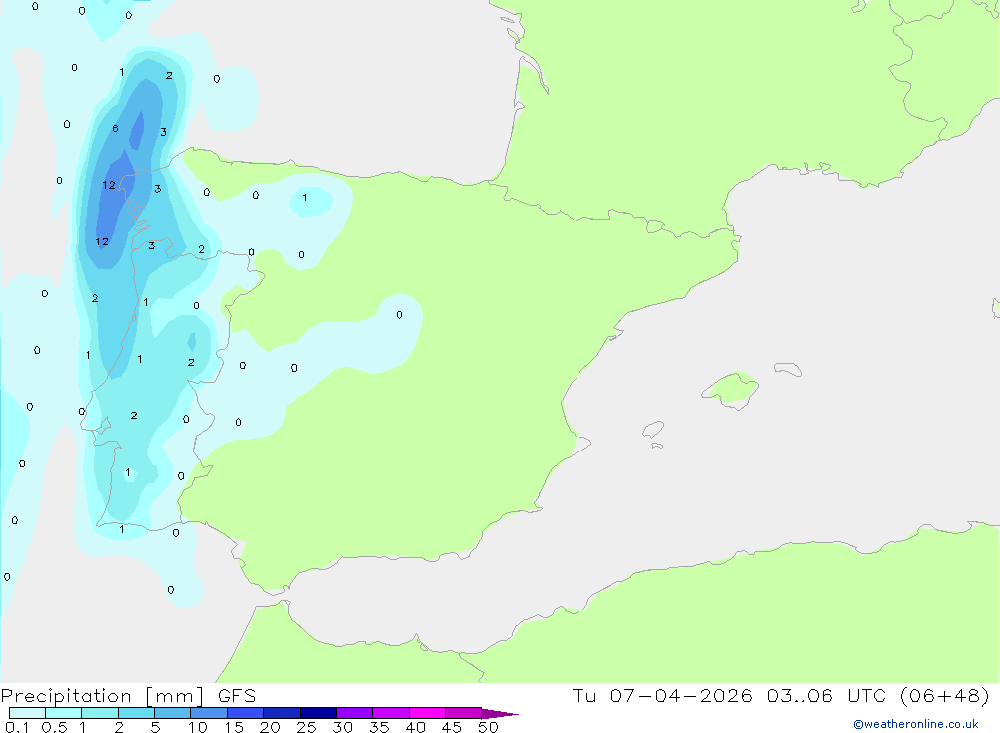Click the "50" legend scale label
Viewport: 1000px width, 733px height.
488,727
